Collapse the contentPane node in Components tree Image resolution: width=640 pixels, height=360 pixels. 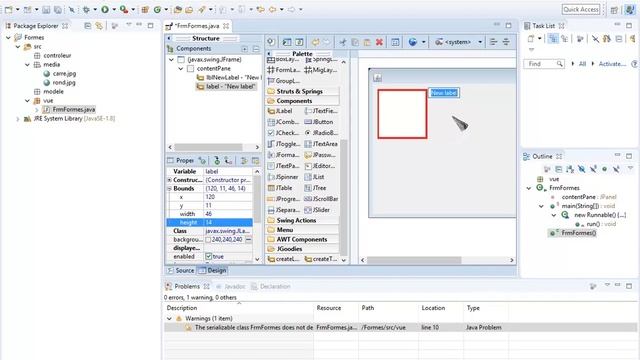click(180, 69)
